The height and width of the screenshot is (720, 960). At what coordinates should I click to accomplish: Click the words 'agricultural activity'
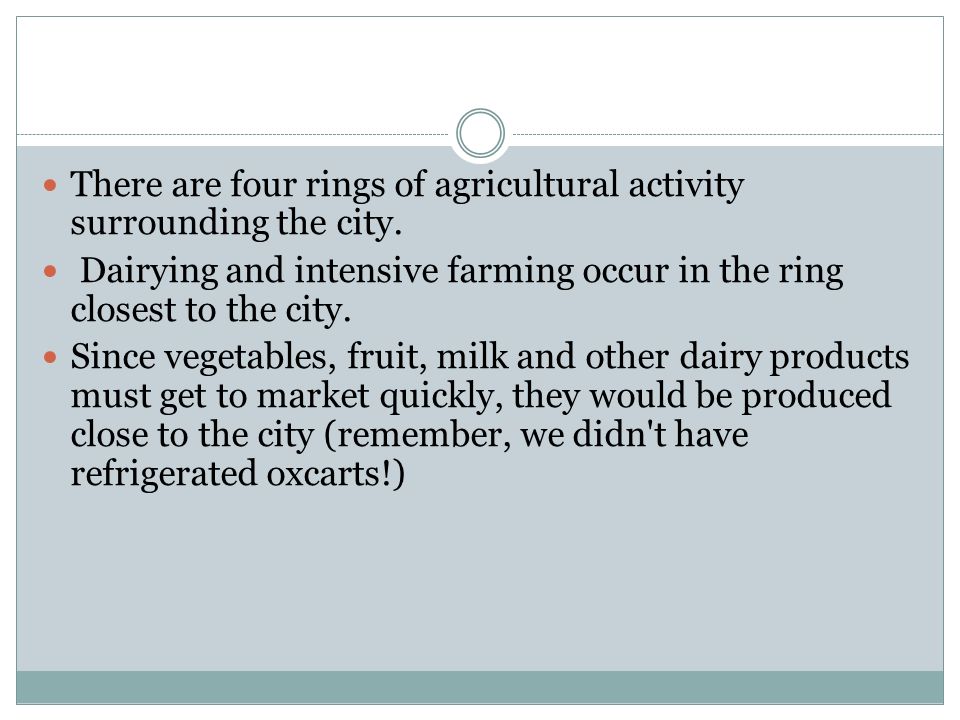589,186
